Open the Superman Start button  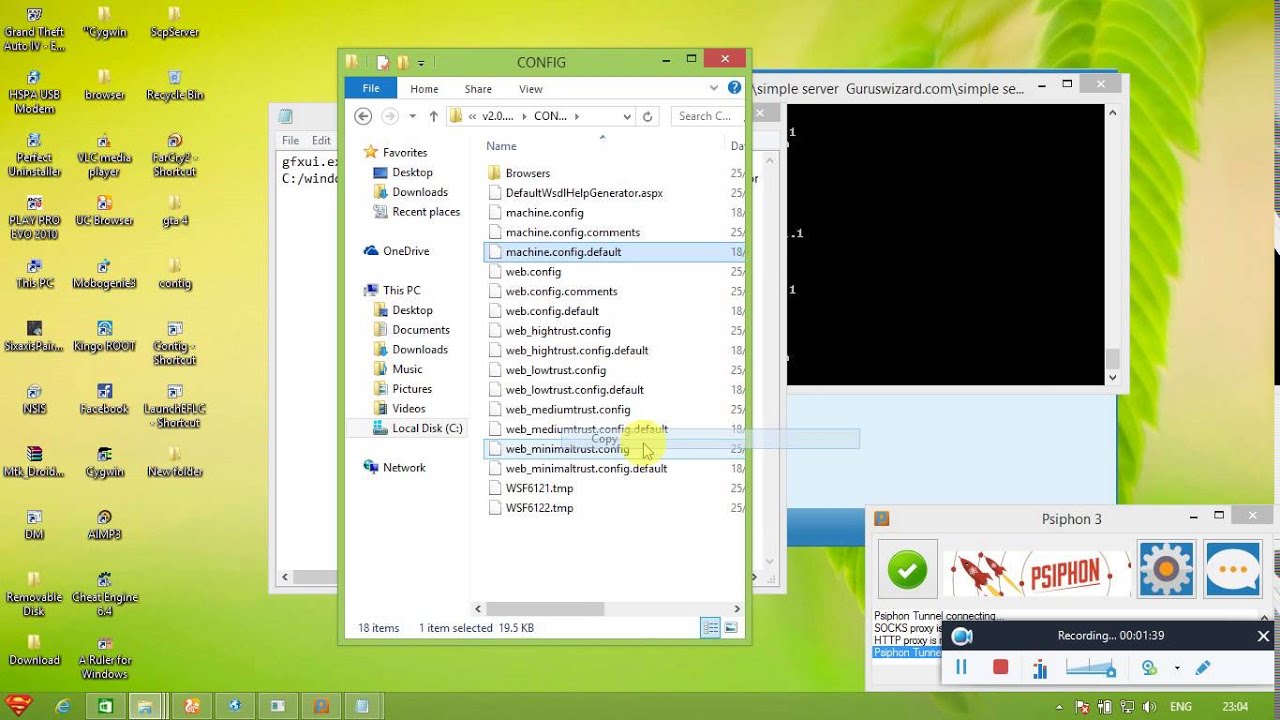point(19,706)
